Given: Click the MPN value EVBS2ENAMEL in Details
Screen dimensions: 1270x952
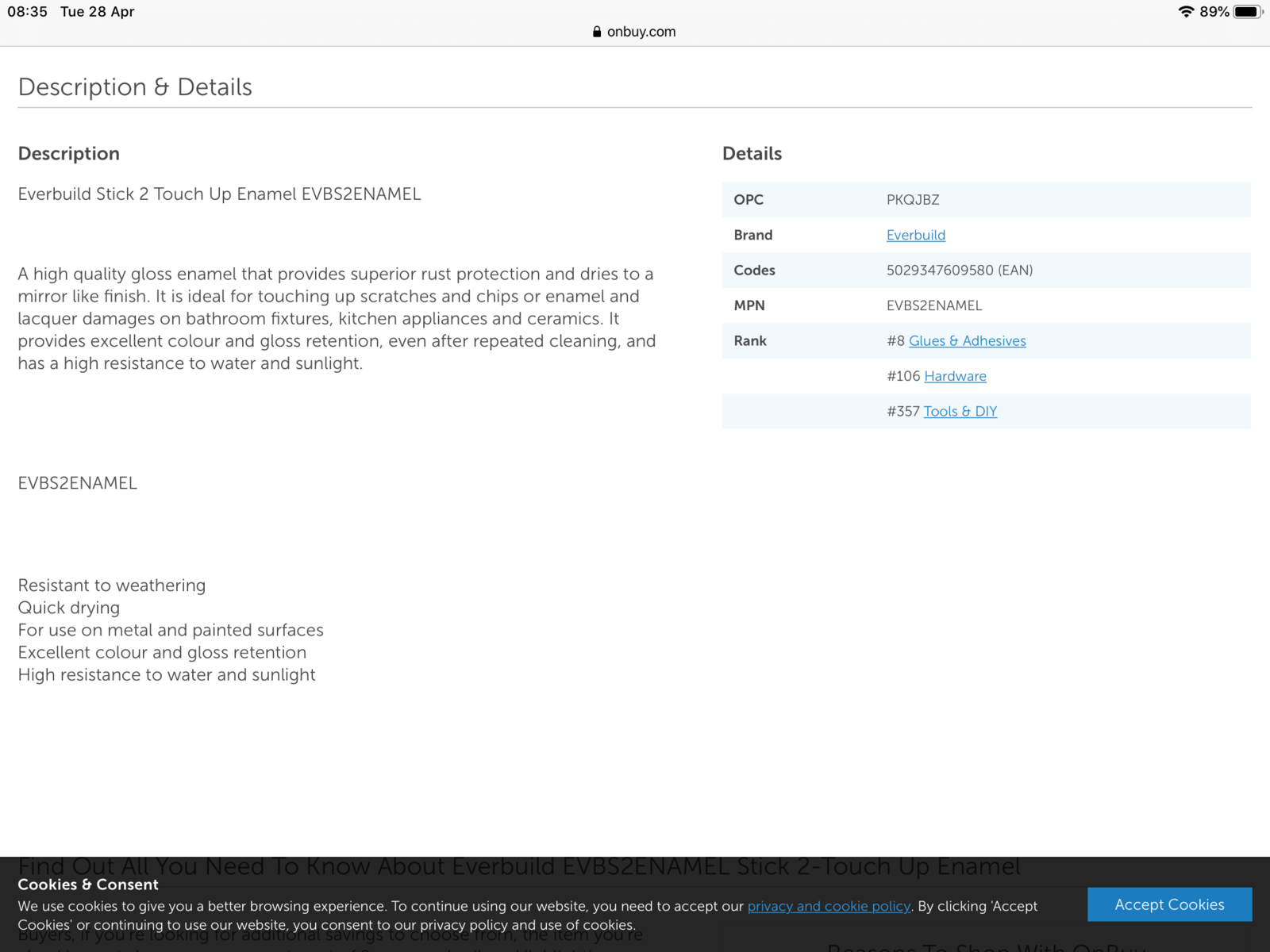Looking at the screenshot, I should [934, 305].
